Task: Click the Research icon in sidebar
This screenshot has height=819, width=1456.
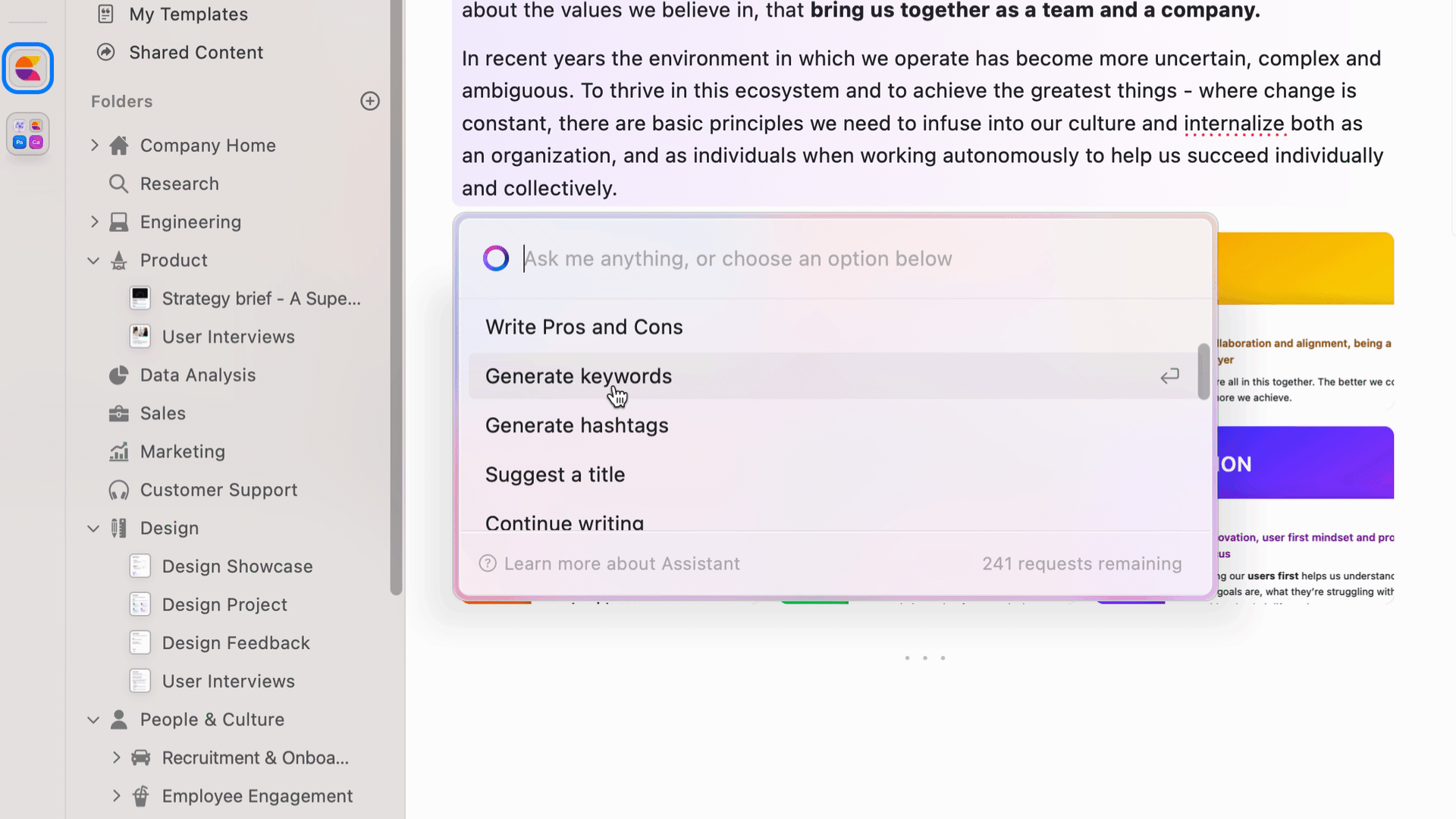Action: tap(118, 183)
